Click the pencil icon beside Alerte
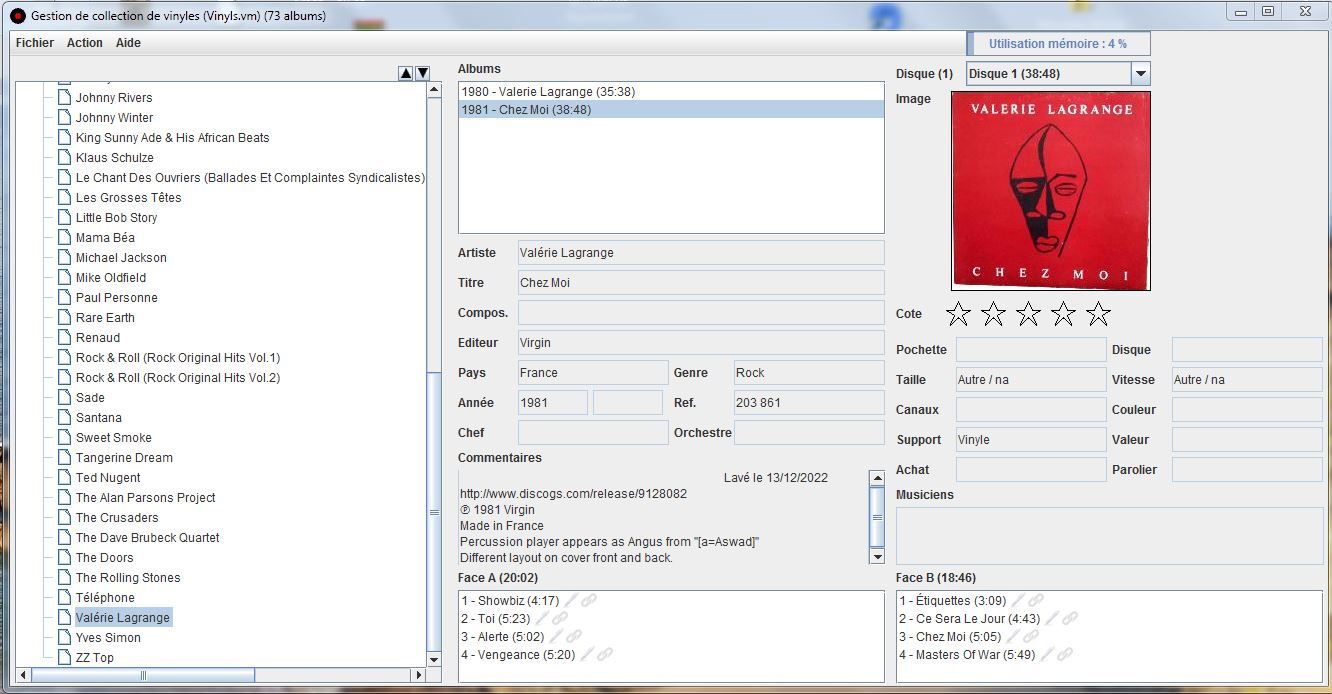The image size is (1332, 694). coord(556,636)
